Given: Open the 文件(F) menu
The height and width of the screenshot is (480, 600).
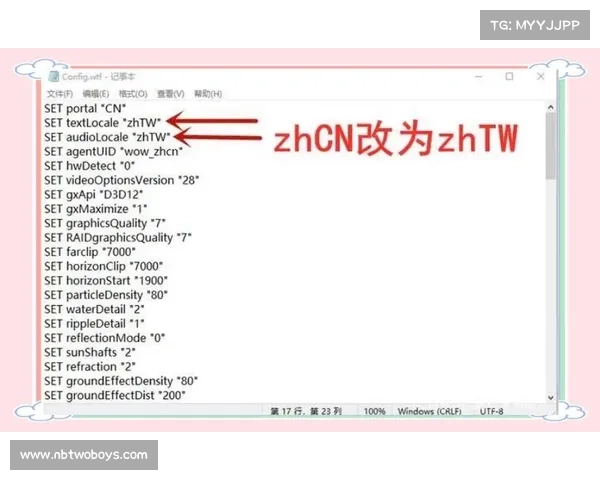Looking at the screenshot, I should click(x=59, y=93).
